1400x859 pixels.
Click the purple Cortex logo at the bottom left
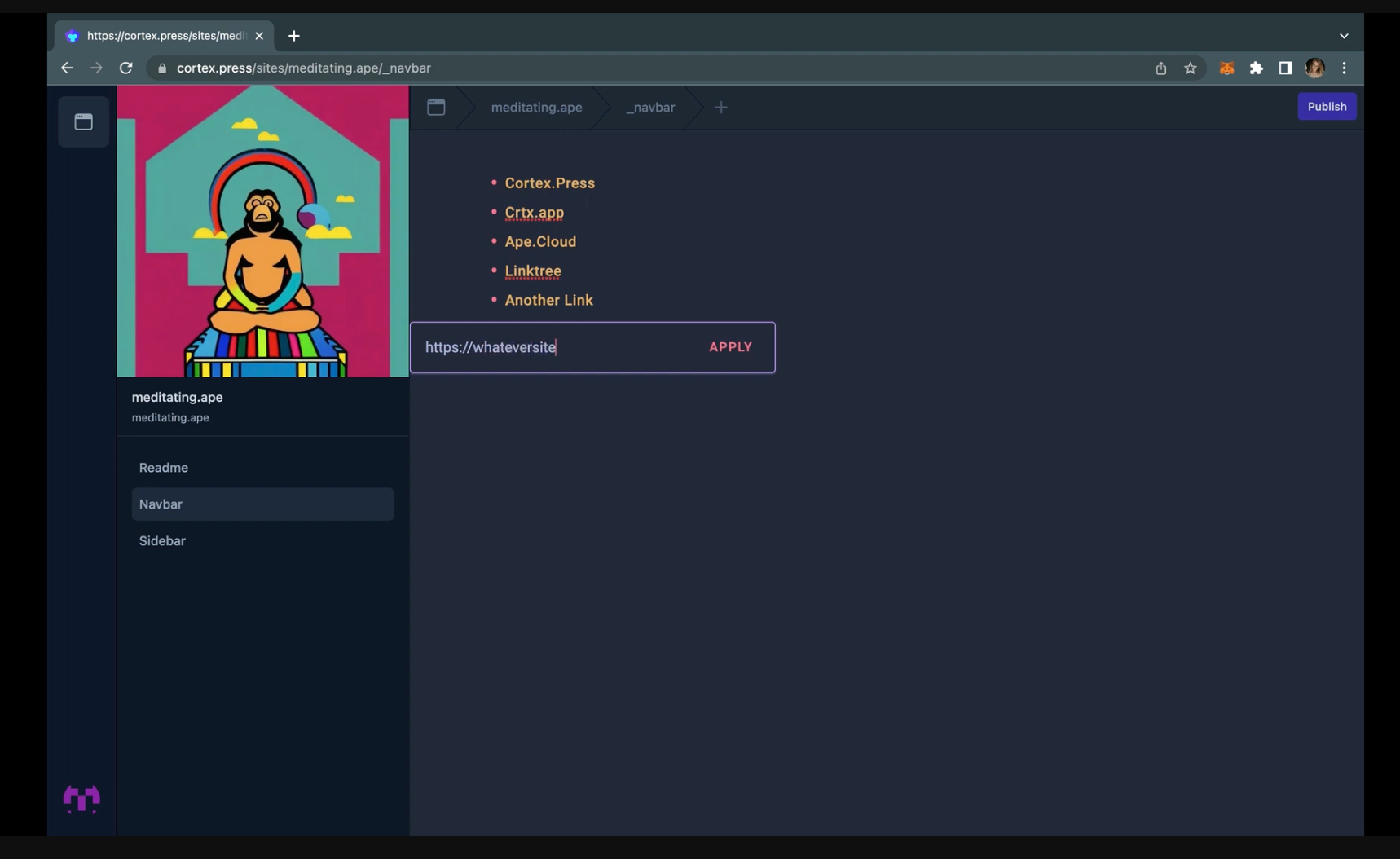pyautogui.click(x=81, y=799)
